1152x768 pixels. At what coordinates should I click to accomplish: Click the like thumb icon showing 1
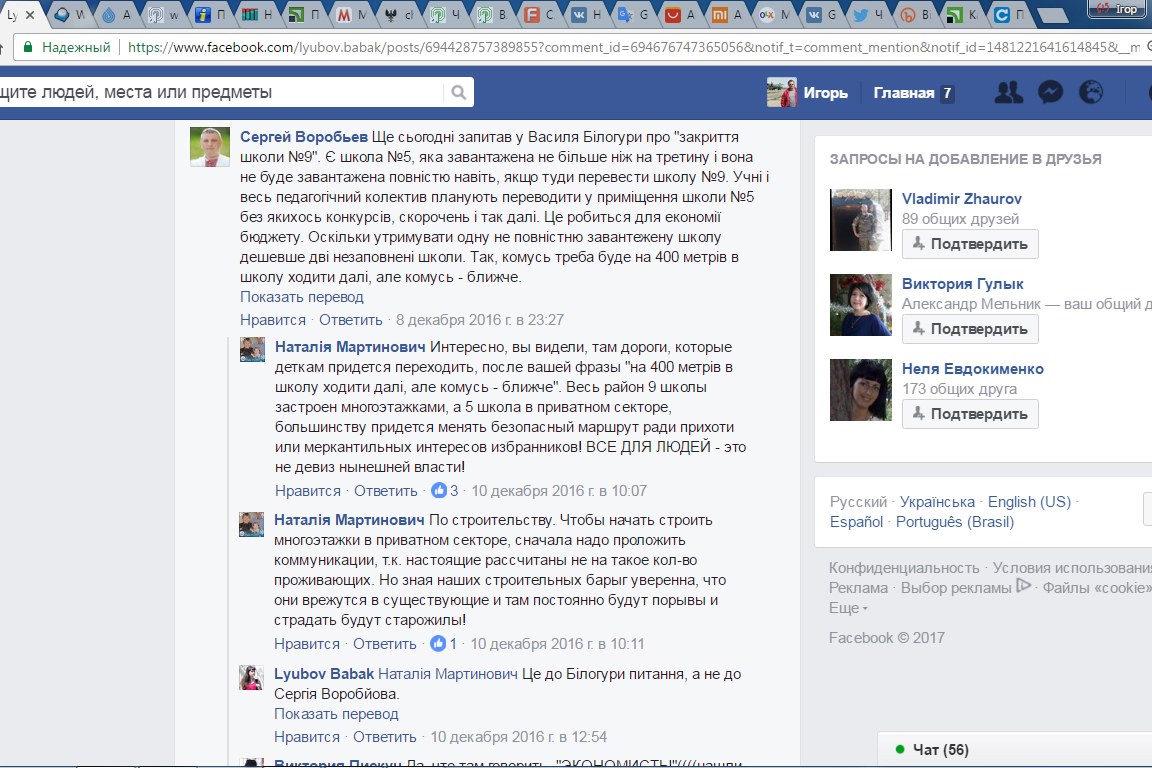[x=438, y=644]
